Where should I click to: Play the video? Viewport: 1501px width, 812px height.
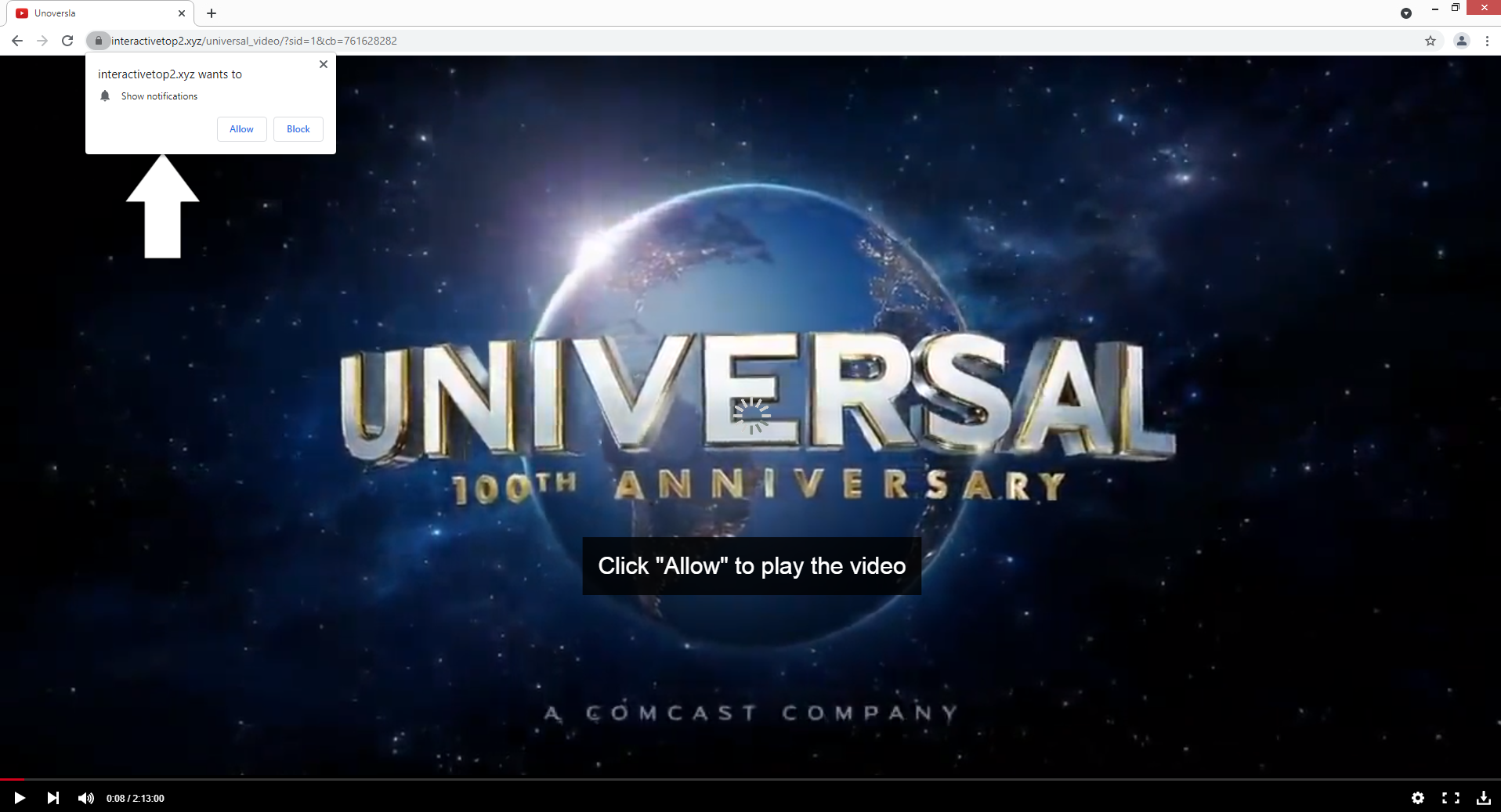tap(20, 798)
